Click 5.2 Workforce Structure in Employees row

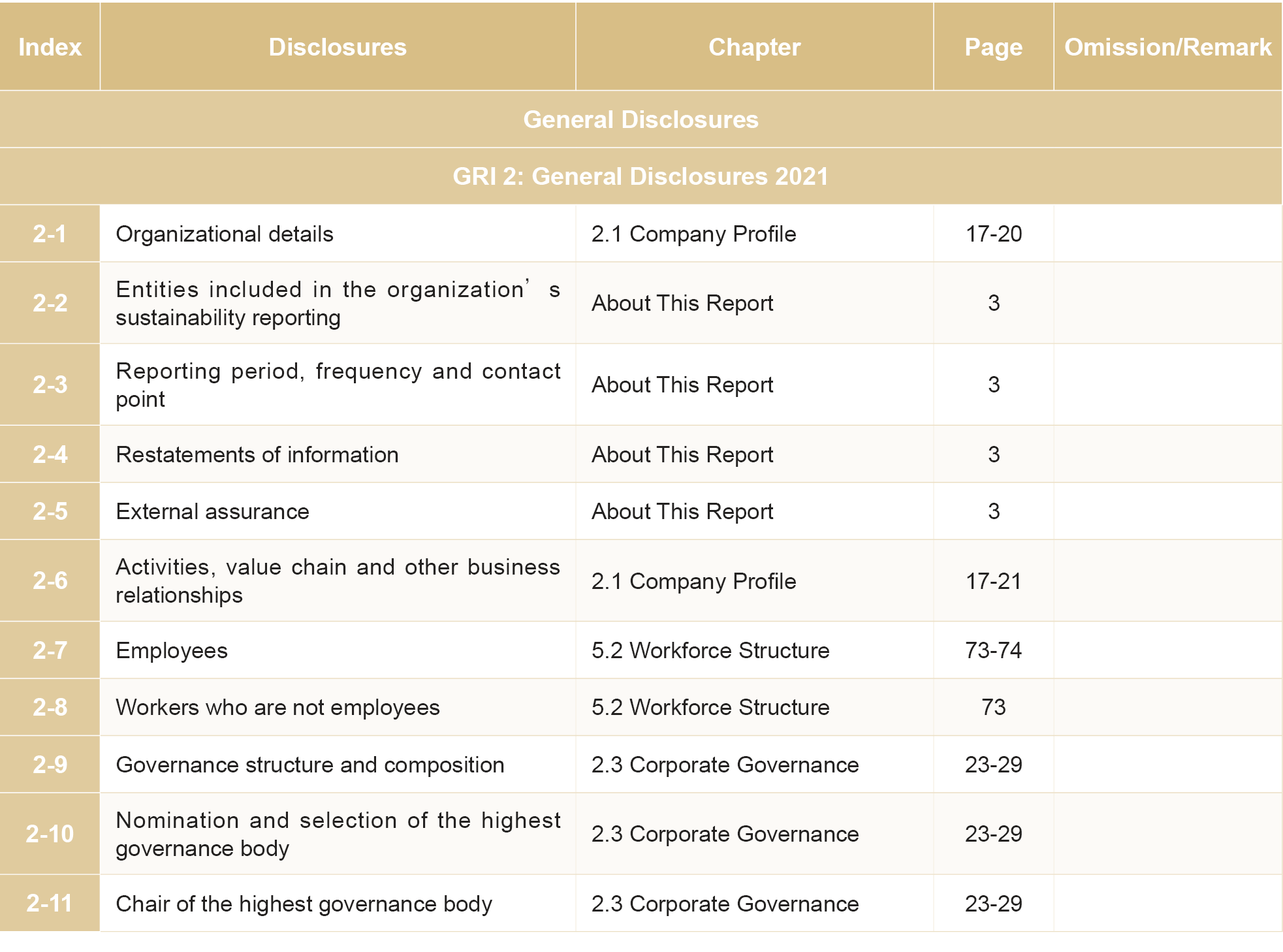tap(710, 650)
